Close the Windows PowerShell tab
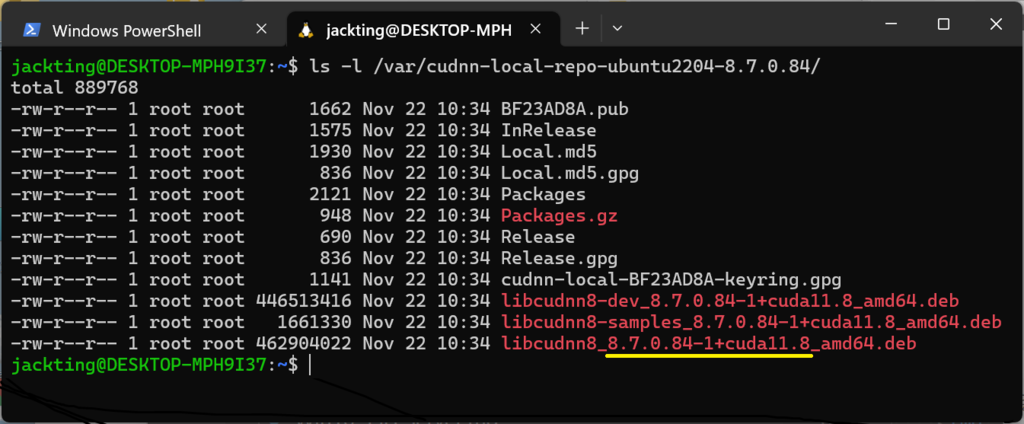Image resolution: width=1024 pixels, height=424 pixels. click(x=261, y=29)
